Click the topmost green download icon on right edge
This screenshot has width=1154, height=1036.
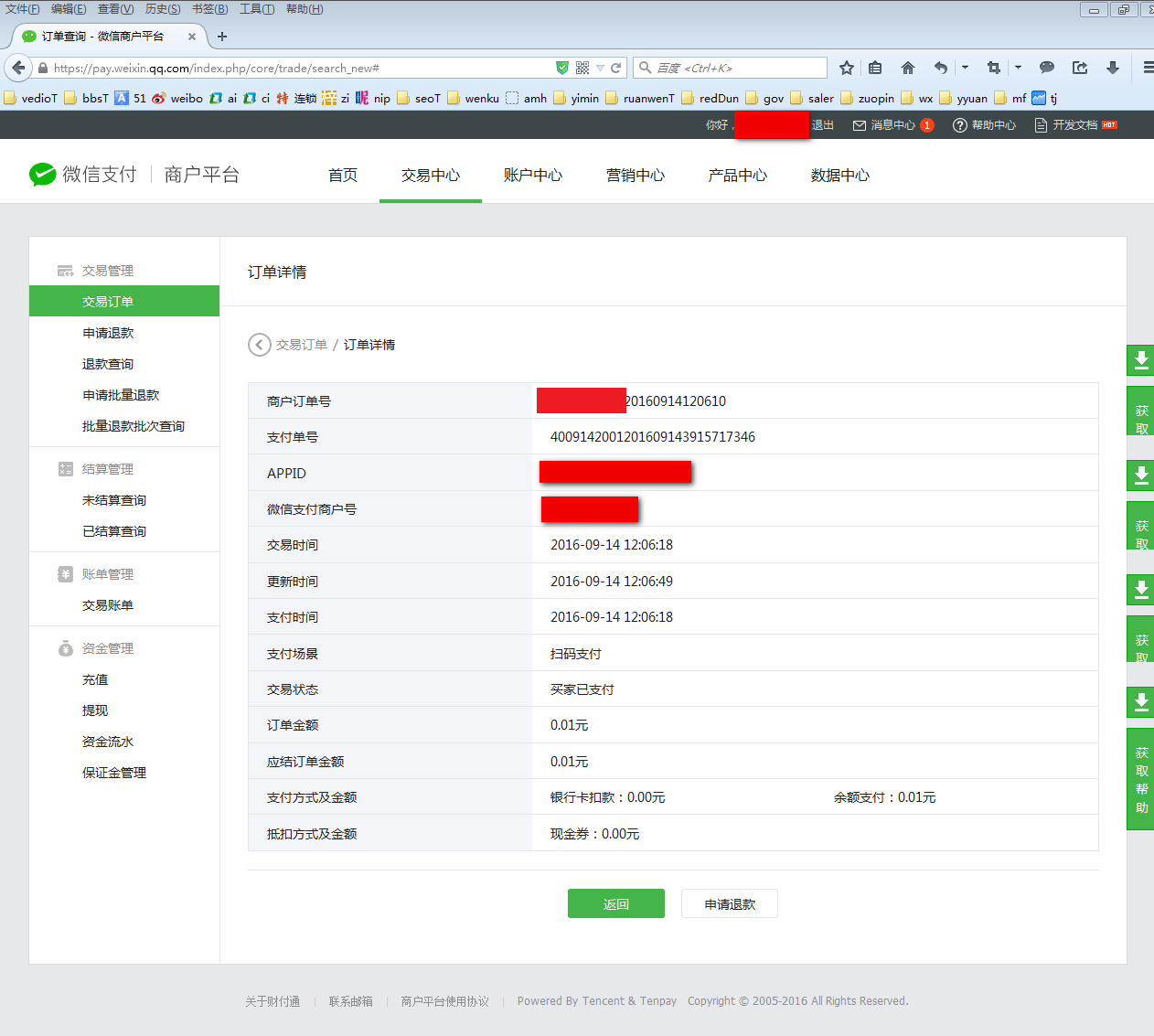coord(1141,360)
